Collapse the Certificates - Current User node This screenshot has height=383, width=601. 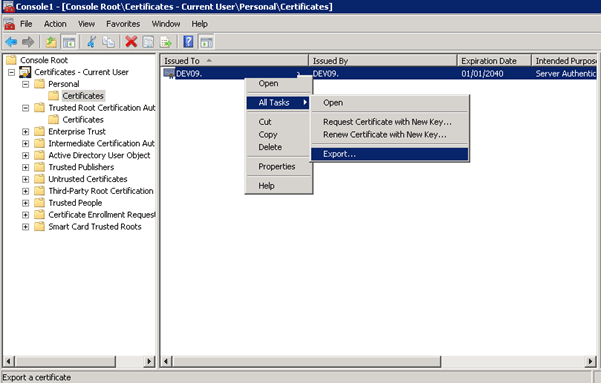(x=11, y=72)
